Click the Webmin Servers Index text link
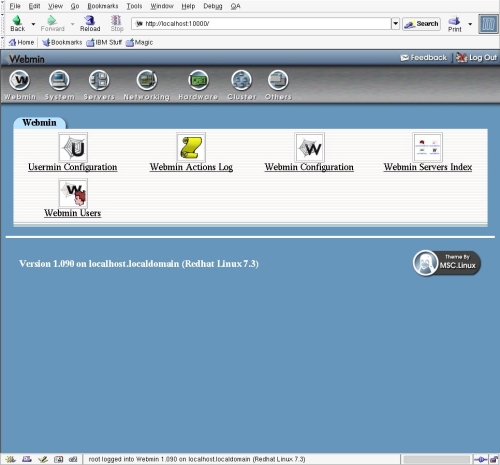The width and height of the screenshot is (500, 465). 428,167
